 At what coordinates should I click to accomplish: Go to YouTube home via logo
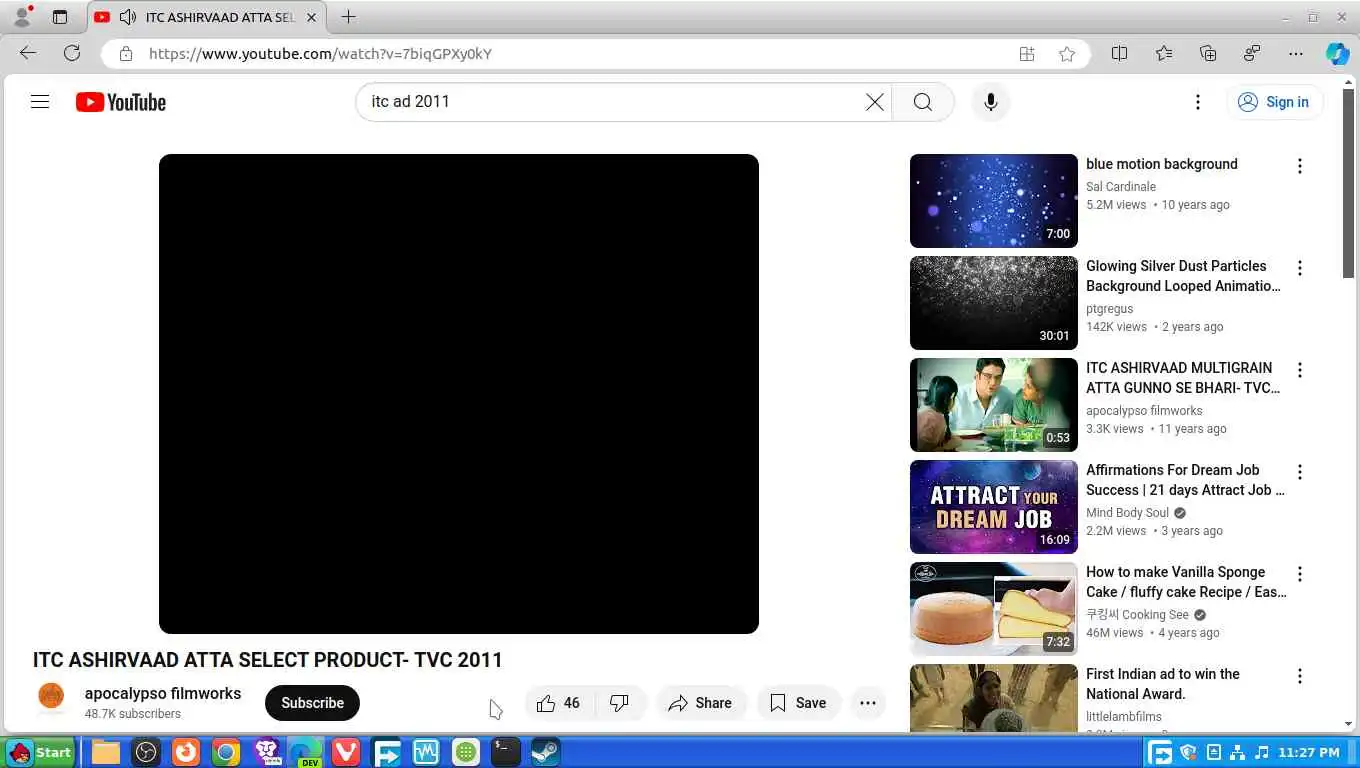coord(121,102)
